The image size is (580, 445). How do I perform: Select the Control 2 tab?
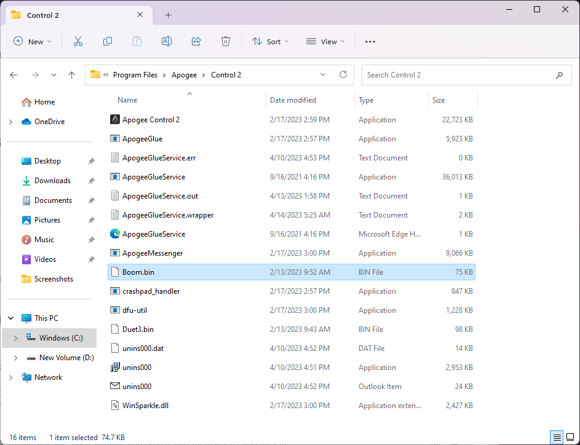(78, 15)
